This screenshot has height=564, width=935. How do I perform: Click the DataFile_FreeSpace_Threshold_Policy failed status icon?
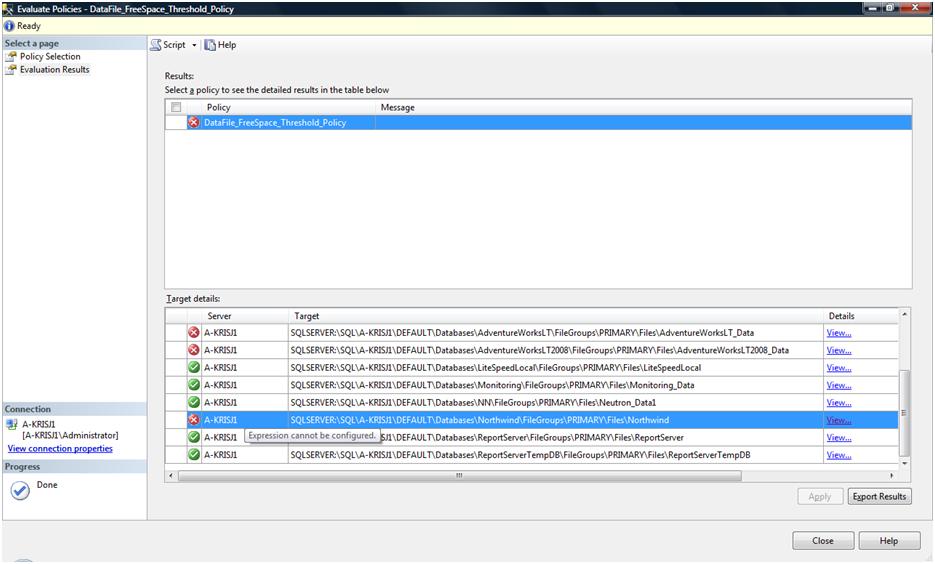point(194,122)
